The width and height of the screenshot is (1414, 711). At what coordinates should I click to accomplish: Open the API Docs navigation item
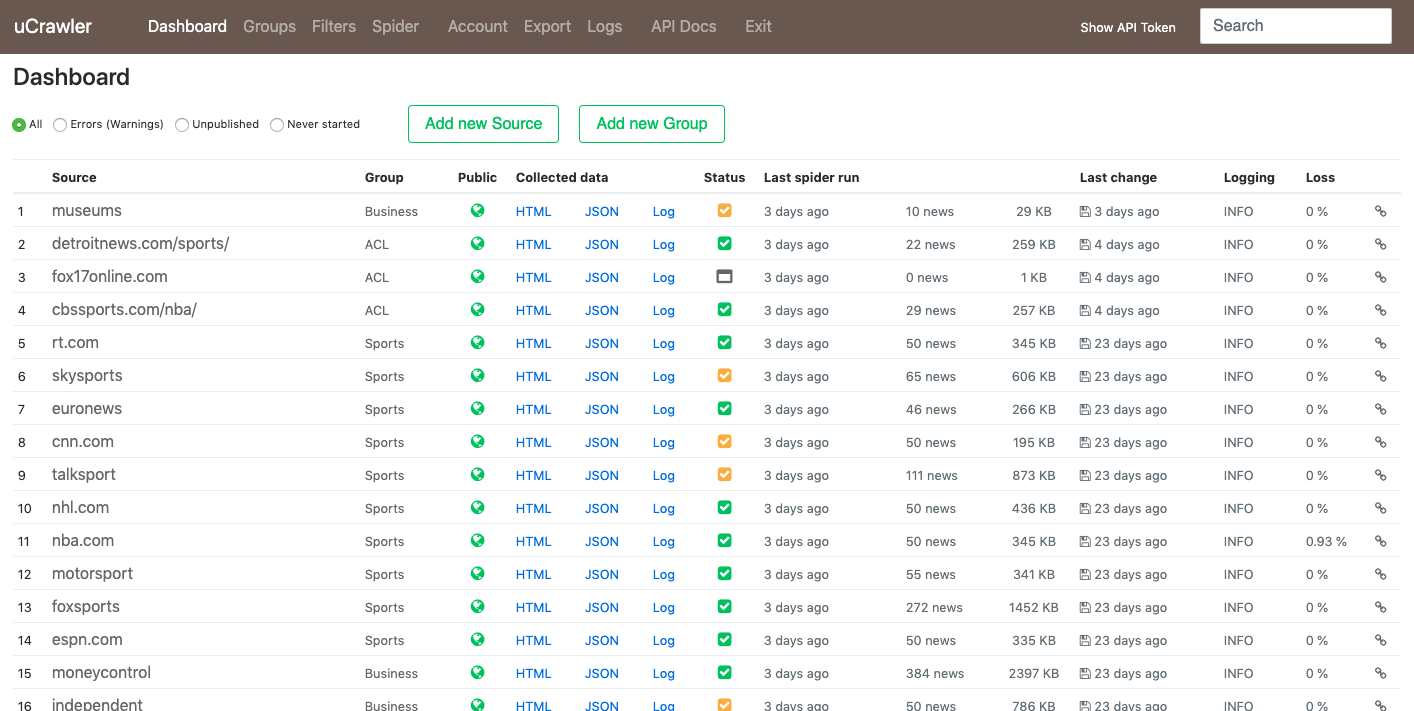click(x=684, y=27)
